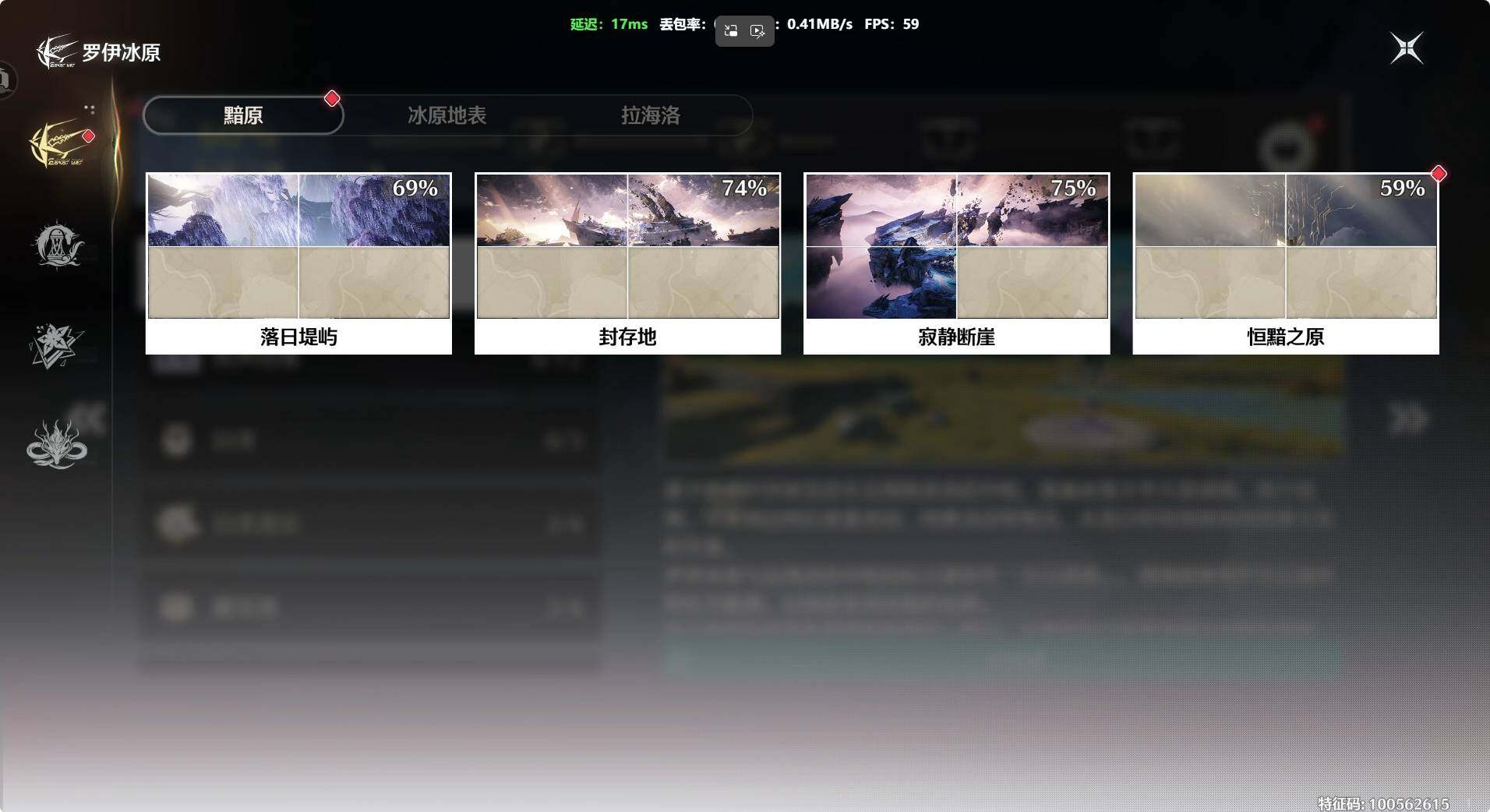Open the 封存地 area card

click(x=627, y=263)
